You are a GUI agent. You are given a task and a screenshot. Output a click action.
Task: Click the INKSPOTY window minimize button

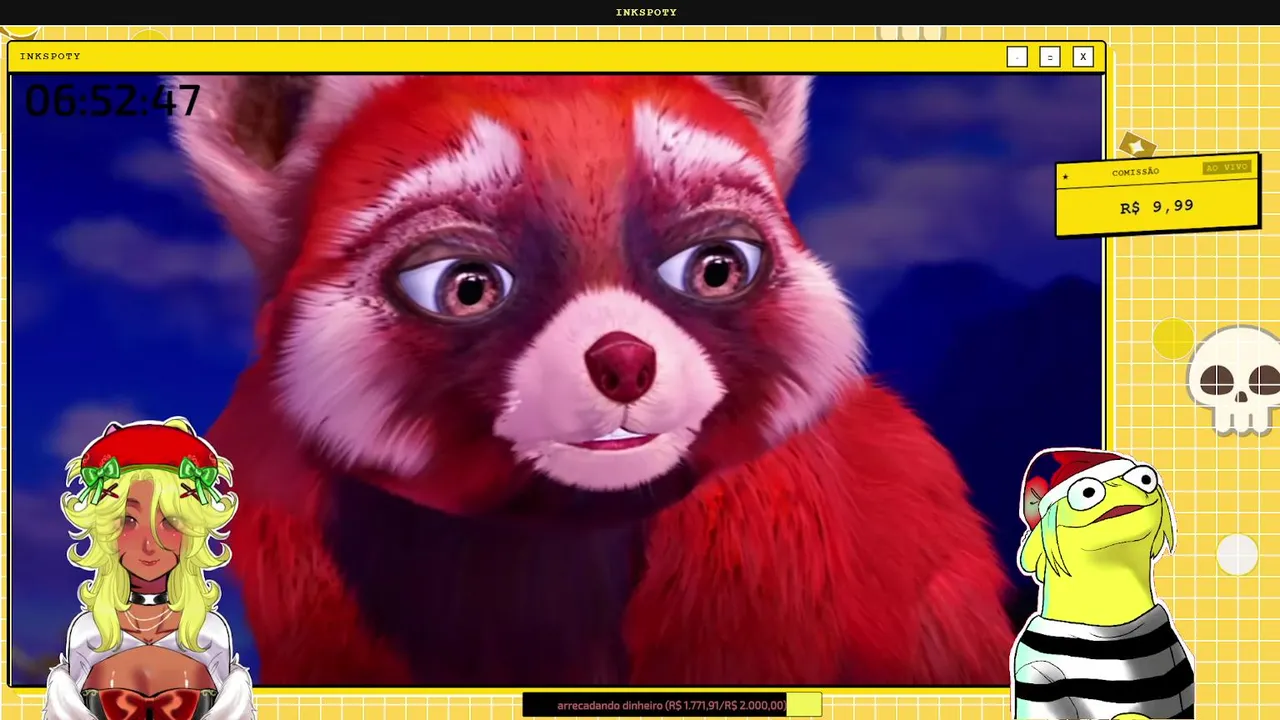pyautogui.click(x=1017, y=57)
